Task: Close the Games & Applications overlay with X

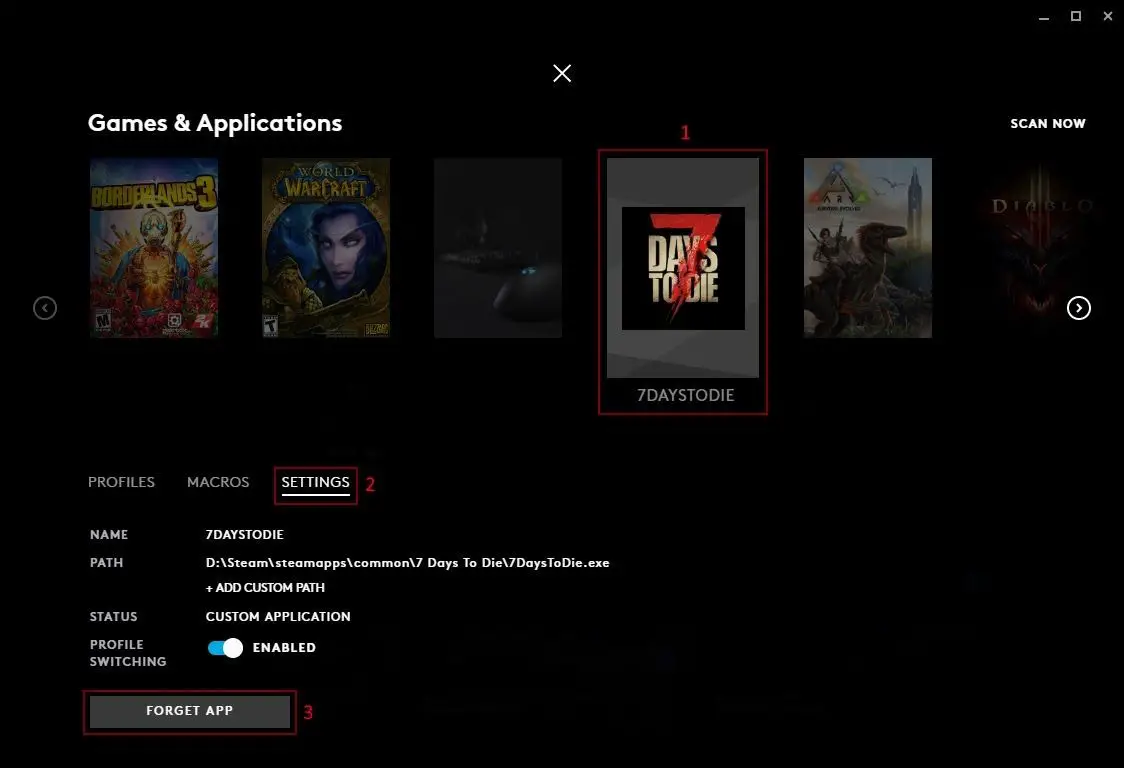Action: tap(562, 73)
